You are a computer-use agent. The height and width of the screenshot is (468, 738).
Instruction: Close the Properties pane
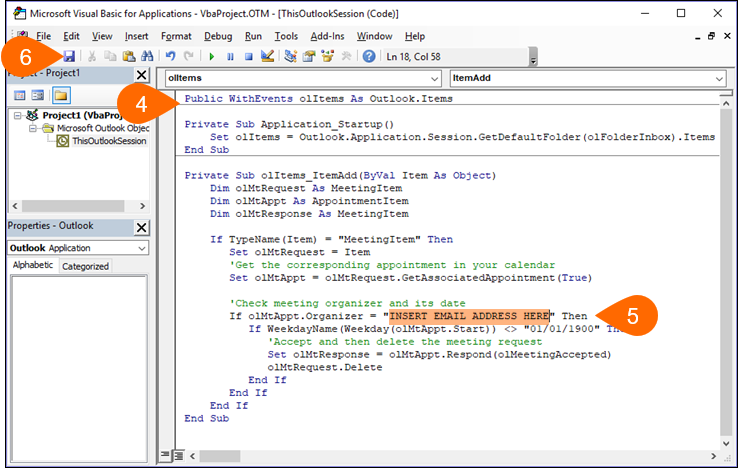point(141,227)
